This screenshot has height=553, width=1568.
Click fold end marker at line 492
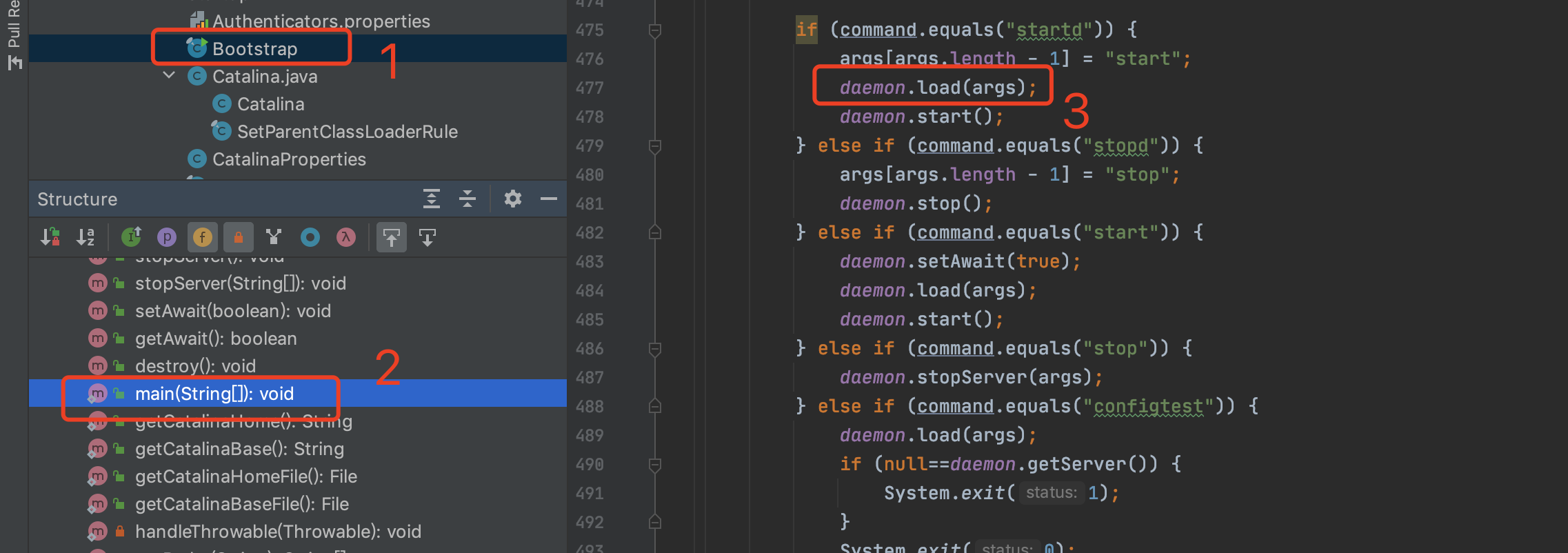[655, 522]
